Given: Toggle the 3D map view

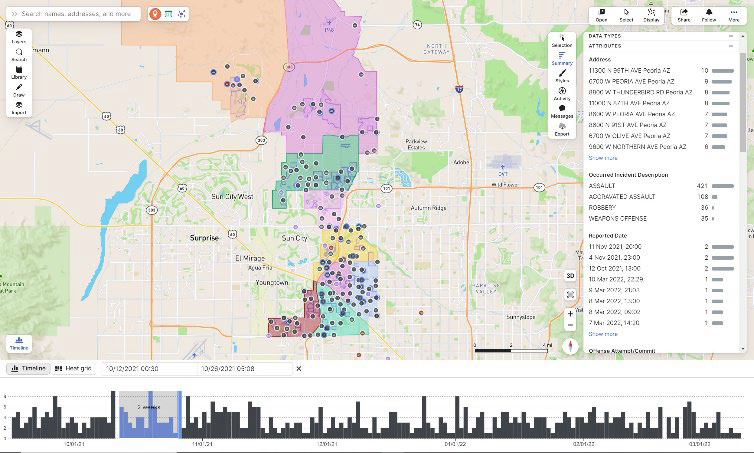Looking at the screenshot, I should click(570, 275).
